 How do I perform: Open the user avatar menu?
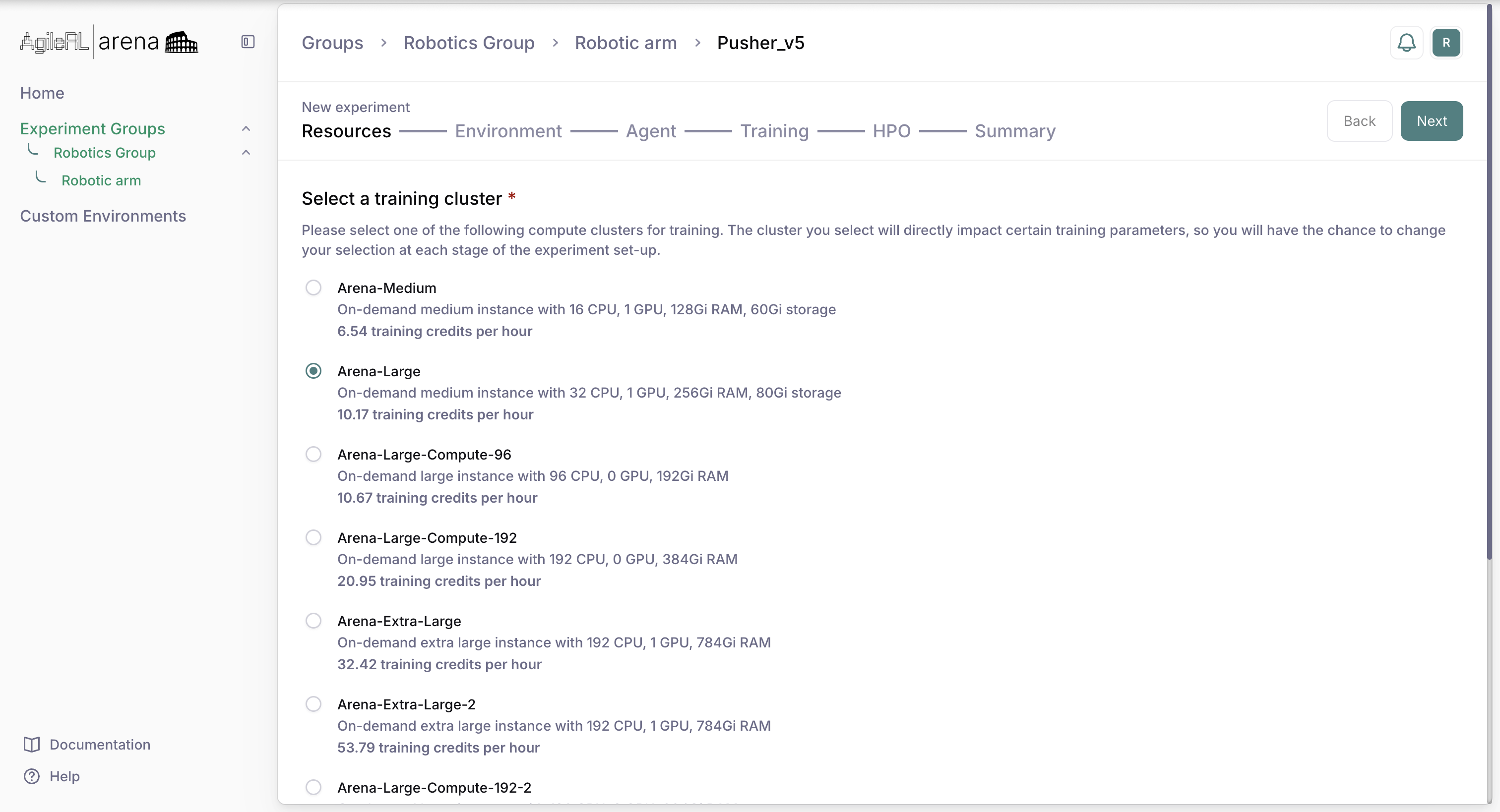1446,42
